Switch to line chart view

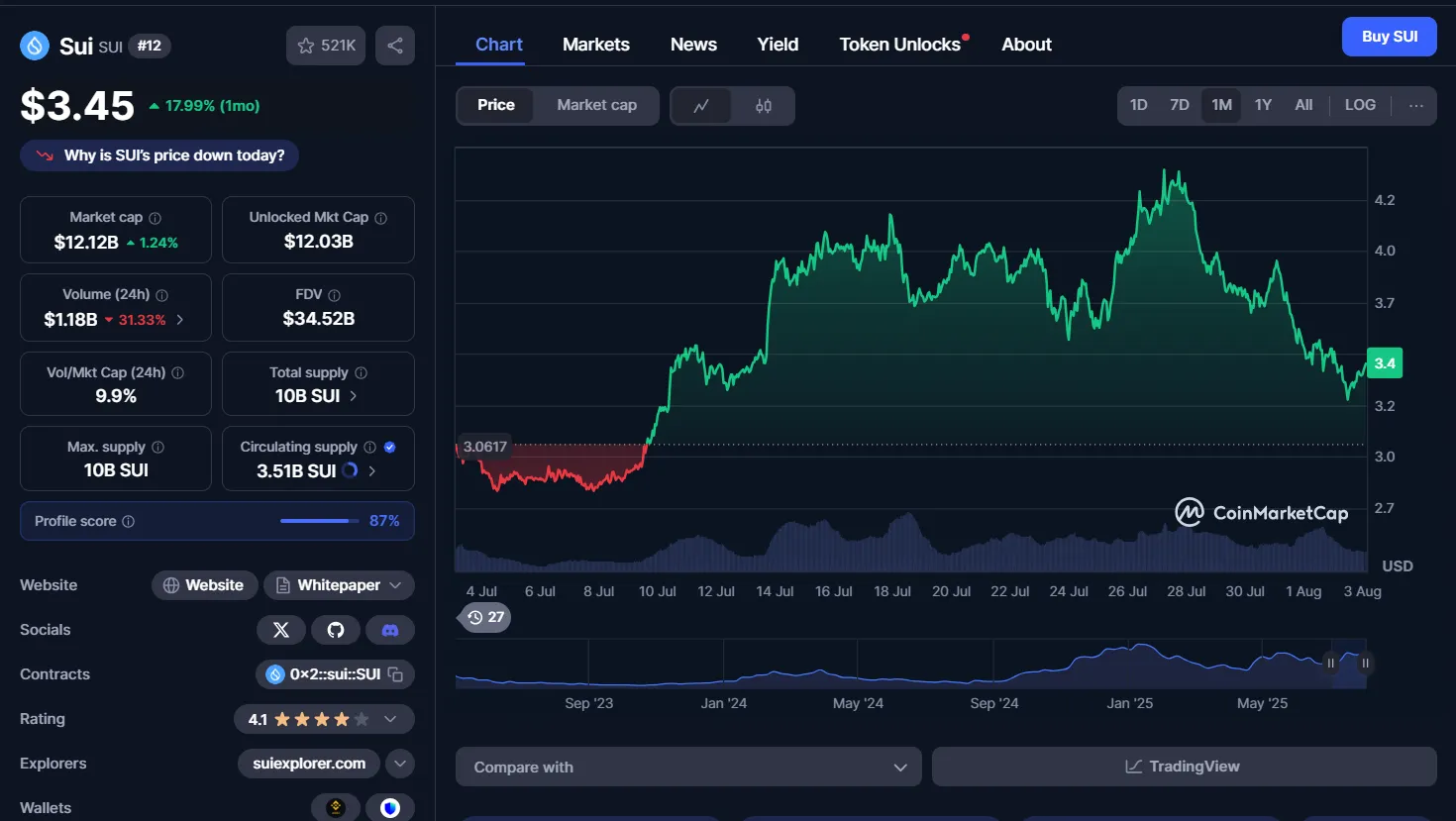point(701,106)
